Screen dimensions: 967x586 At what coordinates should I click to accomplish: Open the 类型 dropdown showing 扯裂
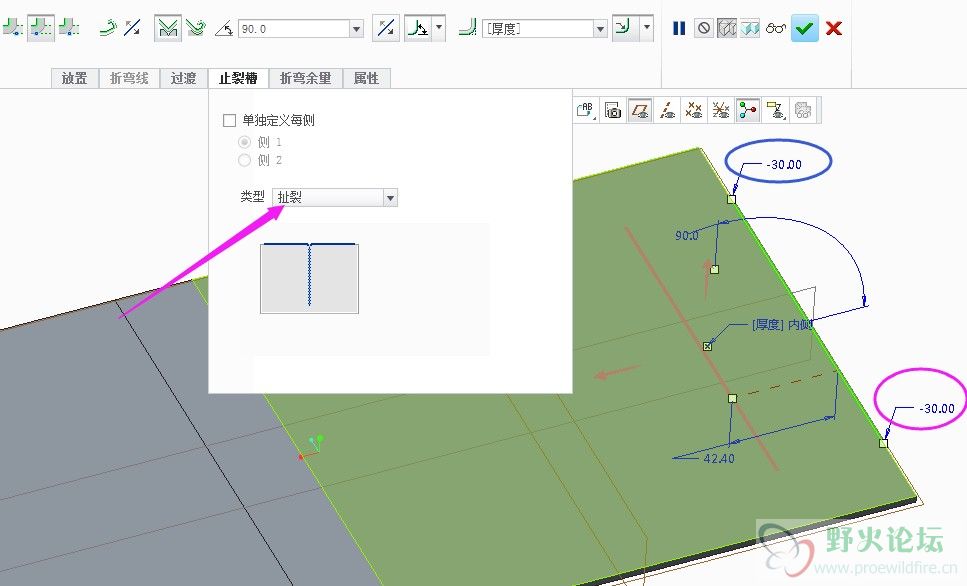(390, 198)
